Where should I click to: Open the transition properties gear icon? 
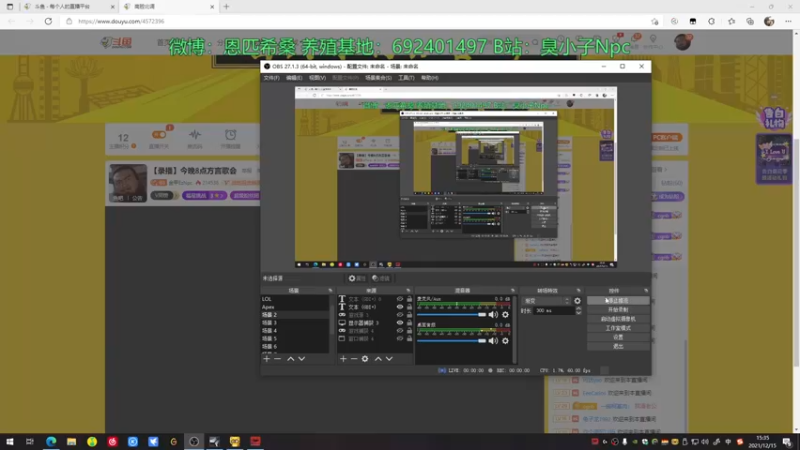(577, 301)
